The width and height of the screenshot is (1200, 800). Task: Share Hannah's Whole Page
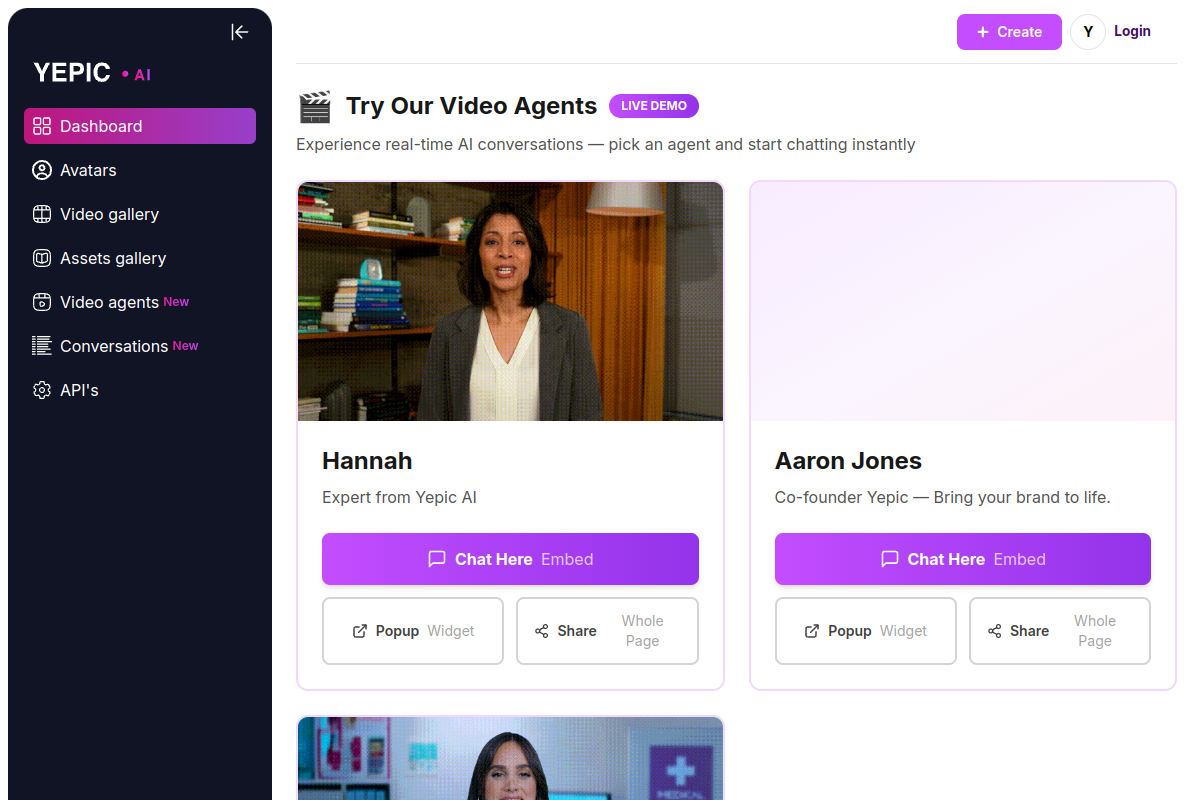(x=607, y=631)
